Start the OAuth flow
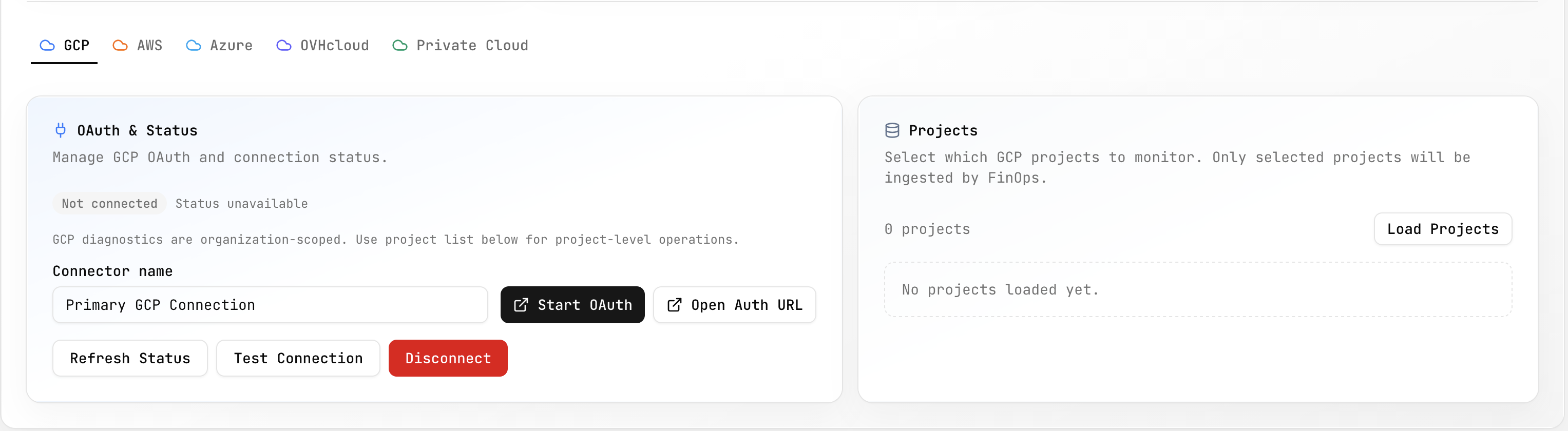Image resolution: width=1568 pixels, height=431 pixels. point(572,305)
